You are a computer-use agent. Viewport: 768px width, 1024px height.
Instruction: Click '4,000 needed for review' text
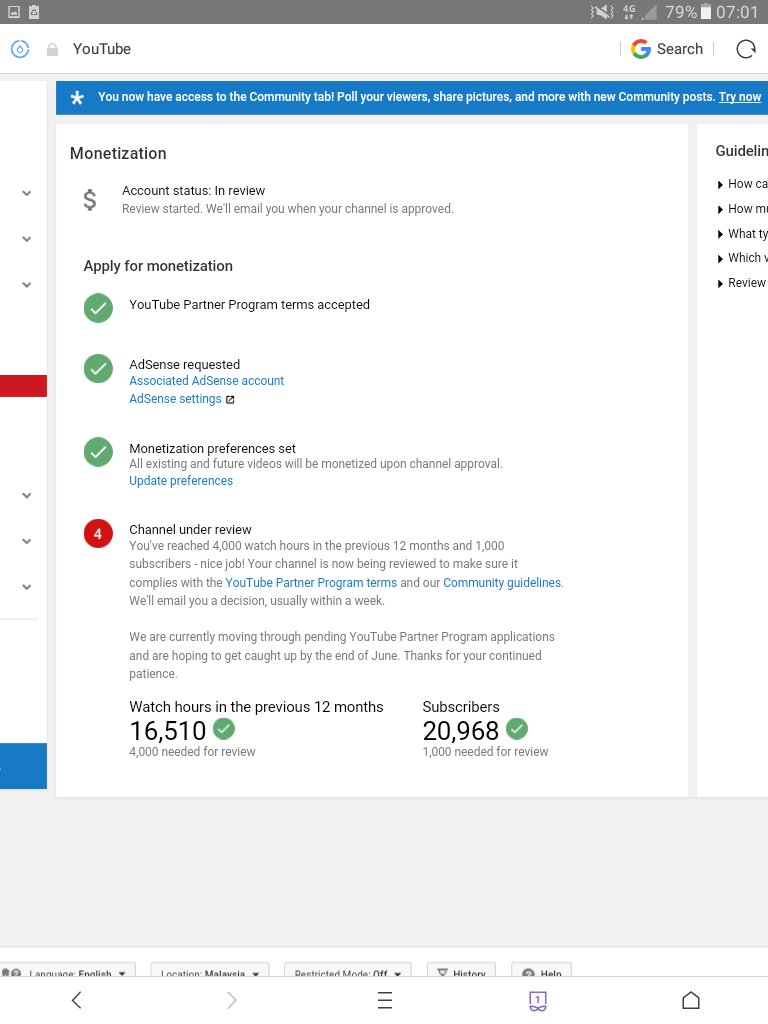pos(192,752)
